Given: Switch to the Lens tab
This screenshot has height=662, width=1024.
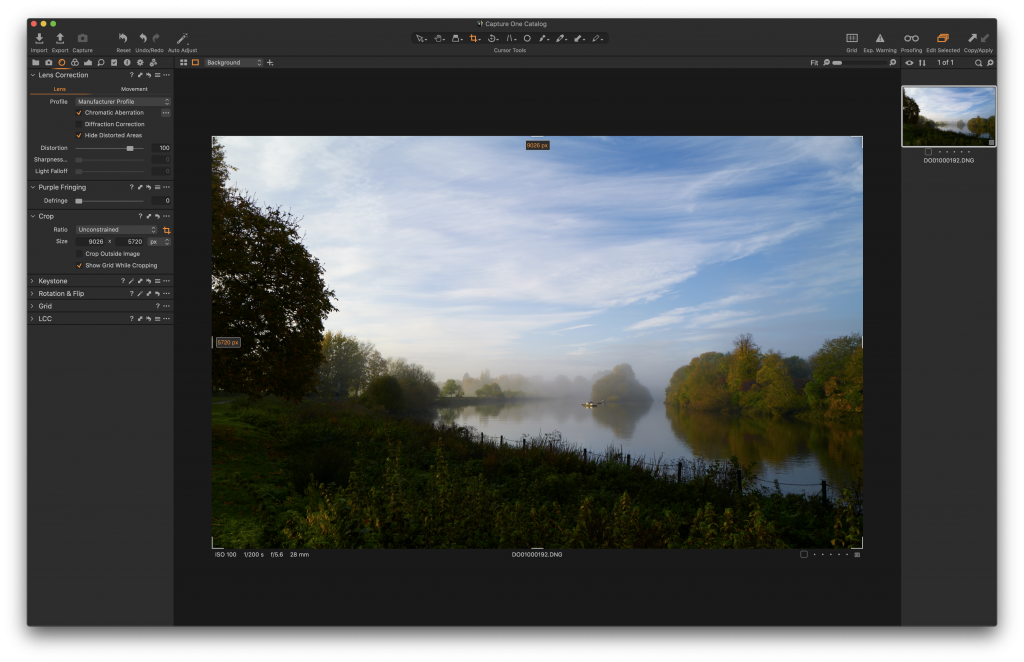Looking at the screenshot, I should pyautogui.click(x=59, y=89).
